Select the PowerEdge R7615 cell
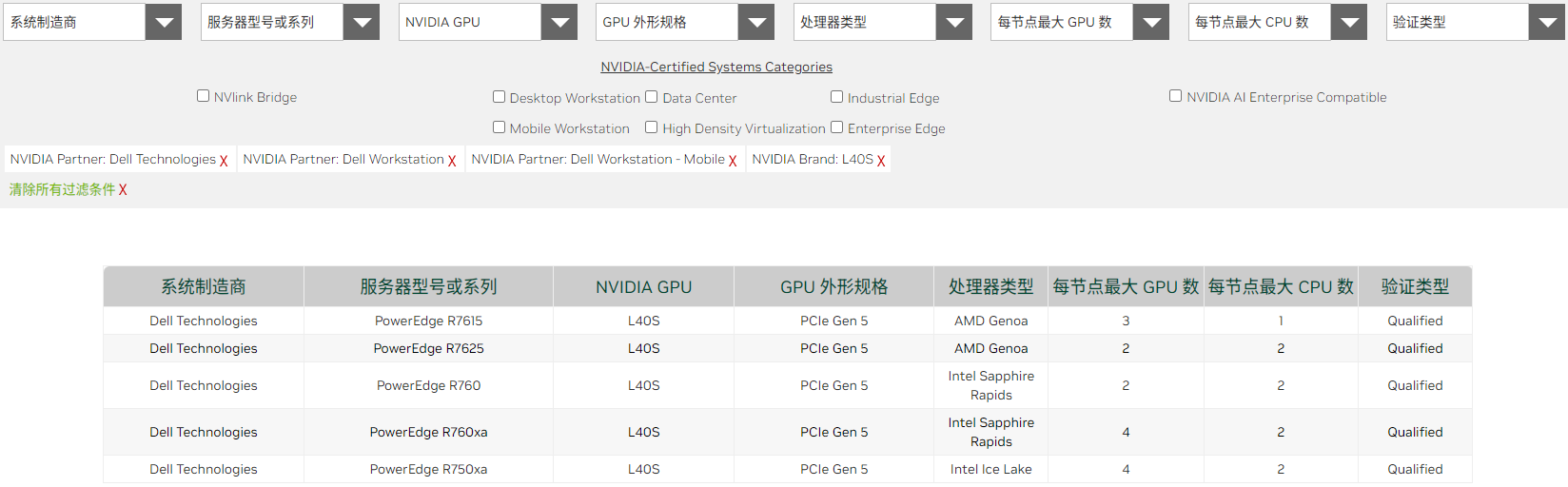The image size is (1568, 487). point(428,321)
